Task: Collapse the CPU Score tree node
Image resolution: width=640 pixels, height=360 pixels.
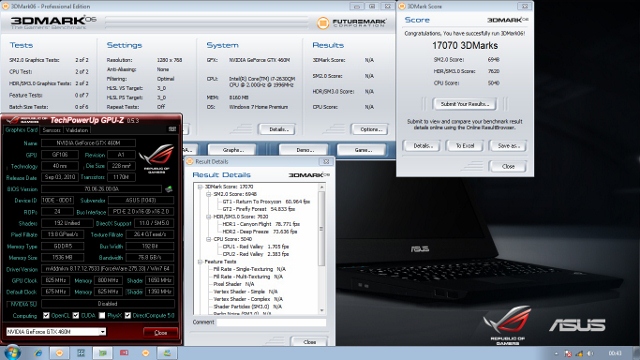Action: click(x=208, y=239)
